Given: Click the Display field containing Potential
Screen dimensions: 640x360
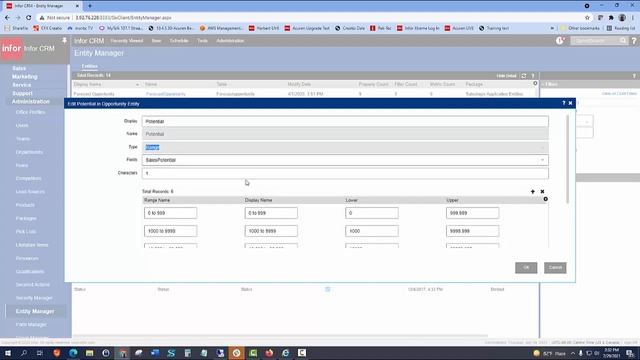Looking at the screenshot, I should (345, 121).
